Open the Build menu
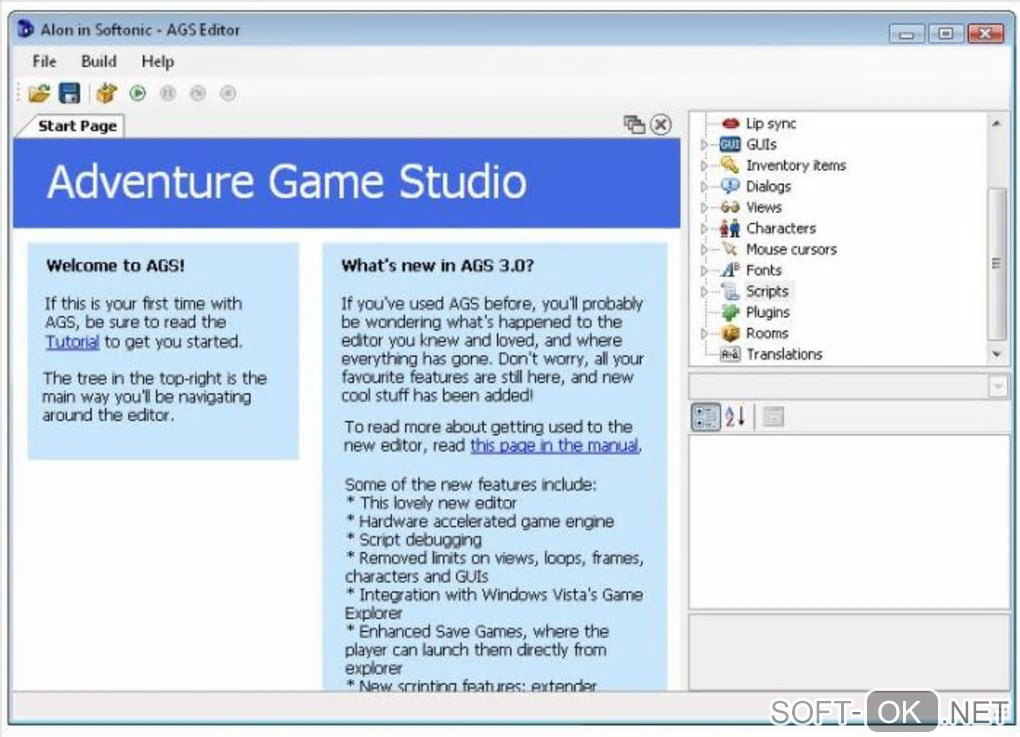Screen dimensions: 1020x737 pos(99,61)
